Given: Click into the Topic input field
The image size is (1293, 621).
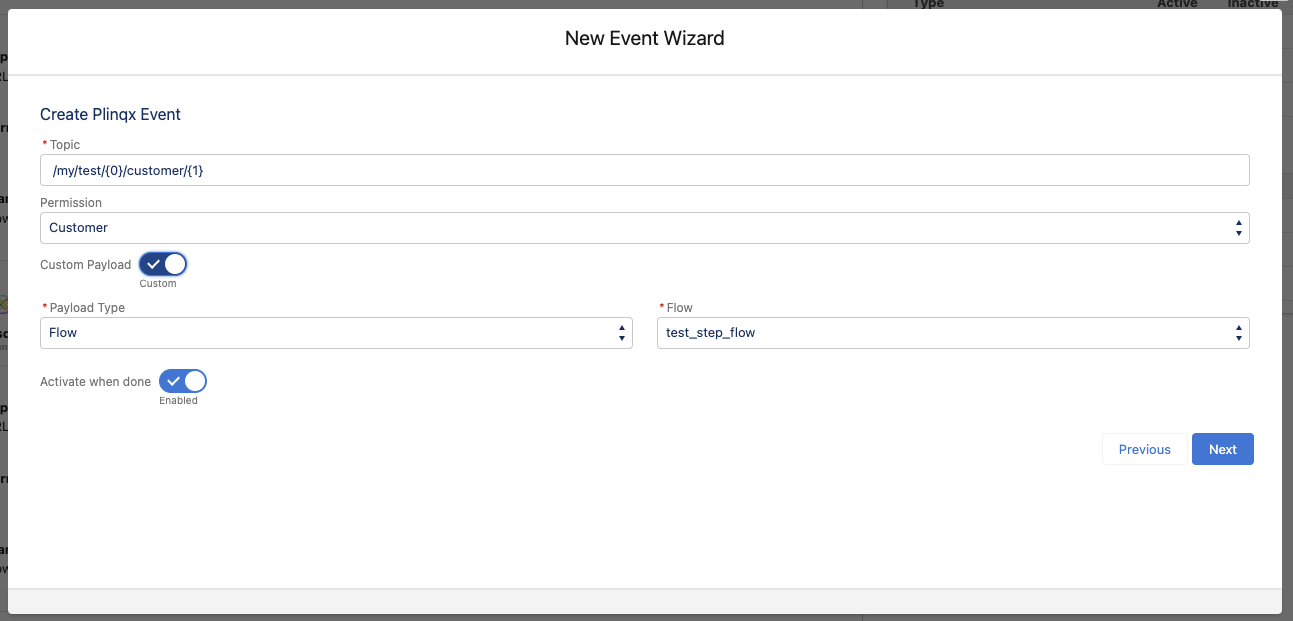Looking at the screenshot, I should [645, 170].
